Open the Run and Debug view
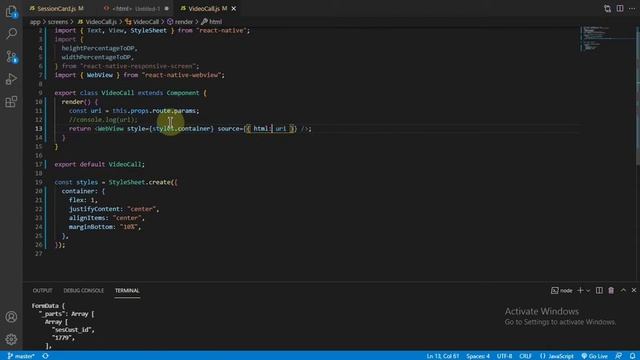This screenshot has width=640, height=360. (11, 79)
